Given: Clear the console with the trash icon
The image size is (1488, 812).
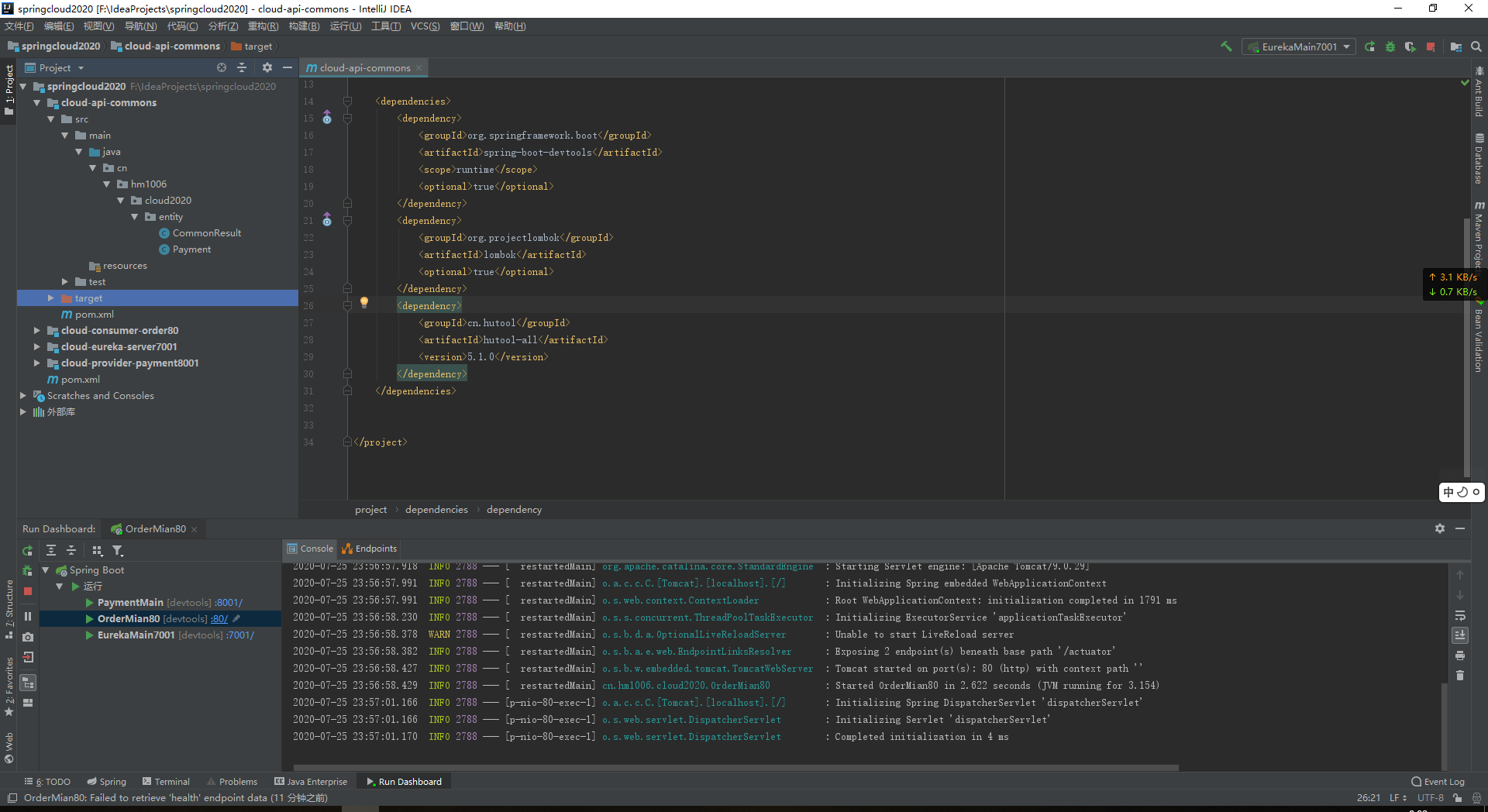Looking at the screenshot, I should tap(1460, 676).
